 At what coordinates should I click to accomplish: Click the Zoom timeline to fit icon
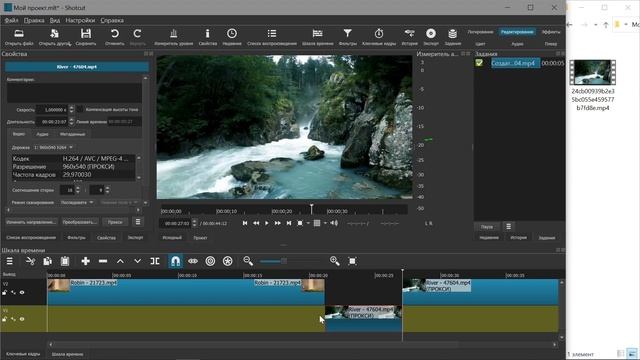352,261
